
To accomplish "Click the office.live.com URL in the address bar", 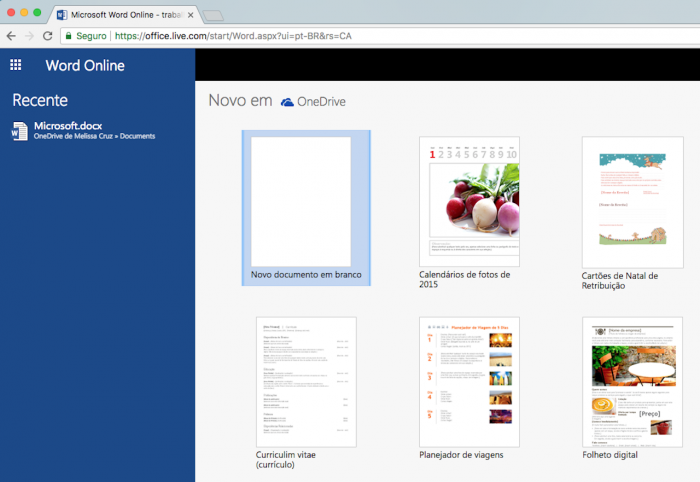I will click(233, 36).
